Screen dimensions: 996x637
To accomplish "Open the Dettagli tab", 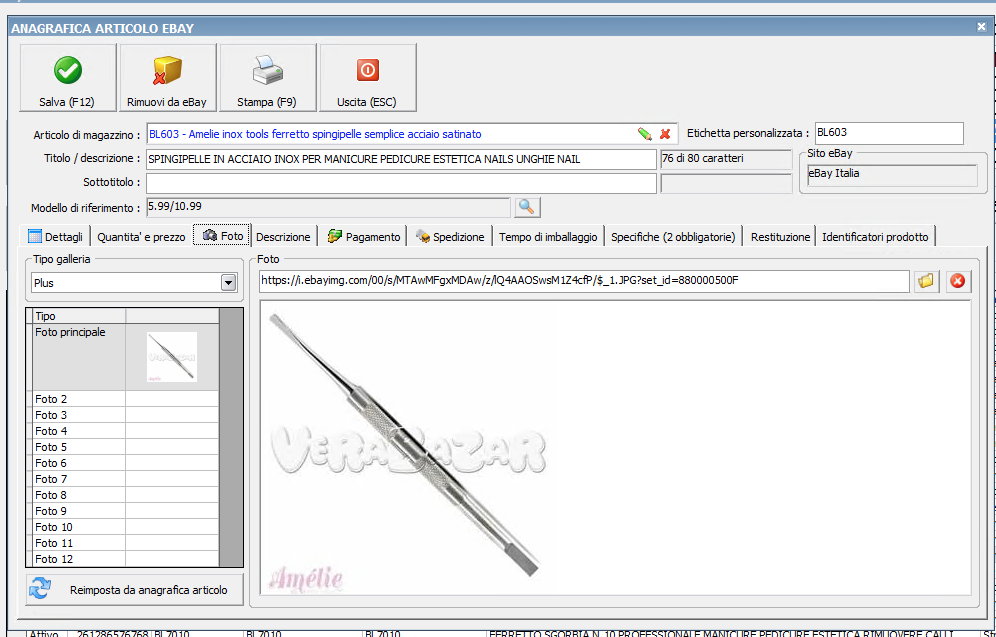I will point(55,237).
